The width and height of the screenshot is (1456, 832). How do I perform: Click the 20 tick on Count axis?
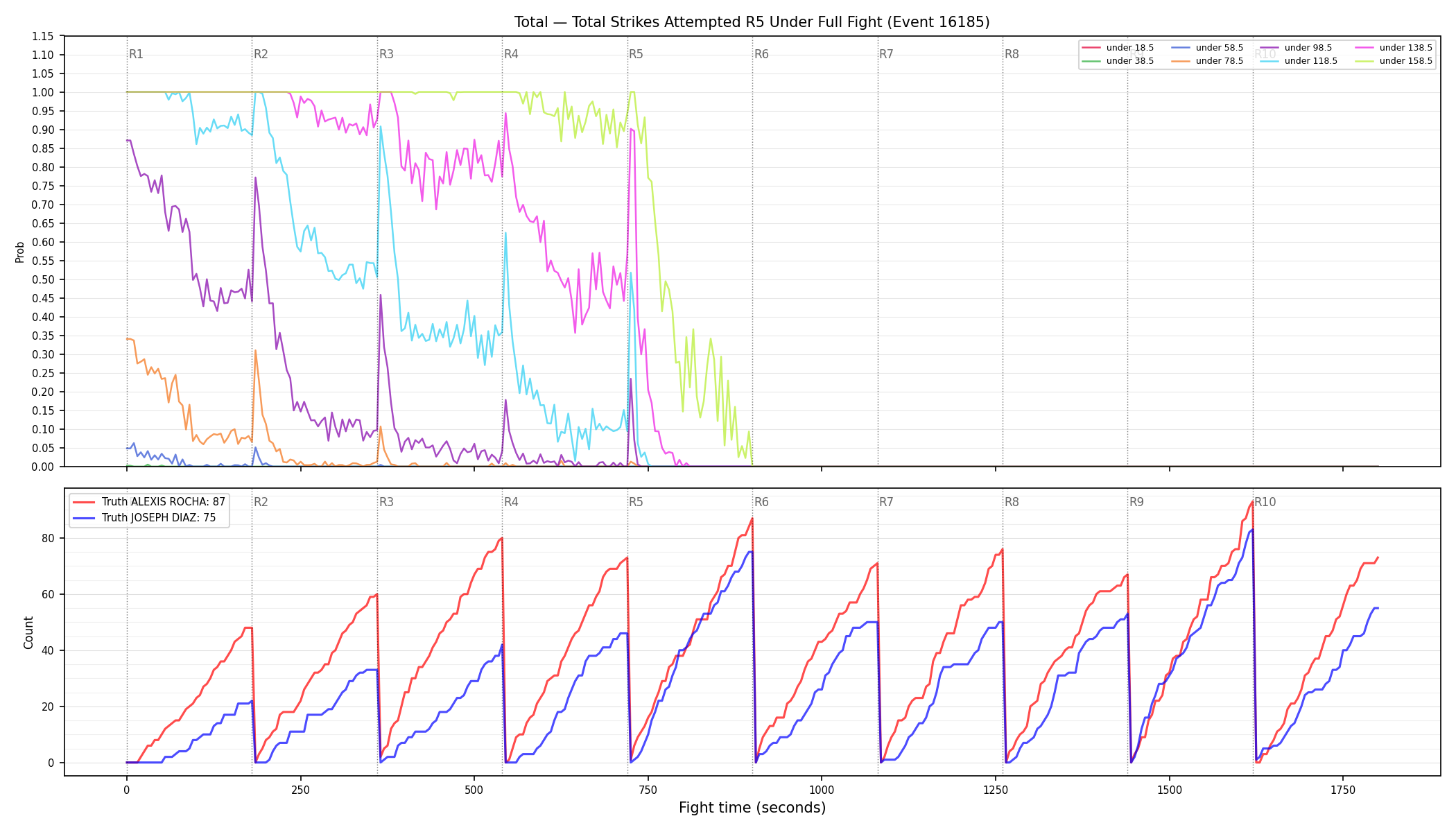click(x=49, y=707)
